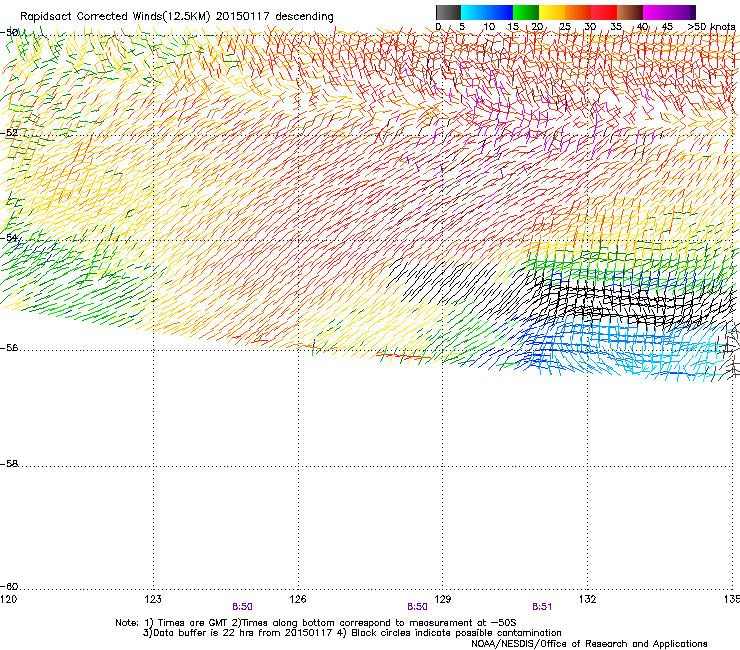Click the '-56' latitude label

9,348
